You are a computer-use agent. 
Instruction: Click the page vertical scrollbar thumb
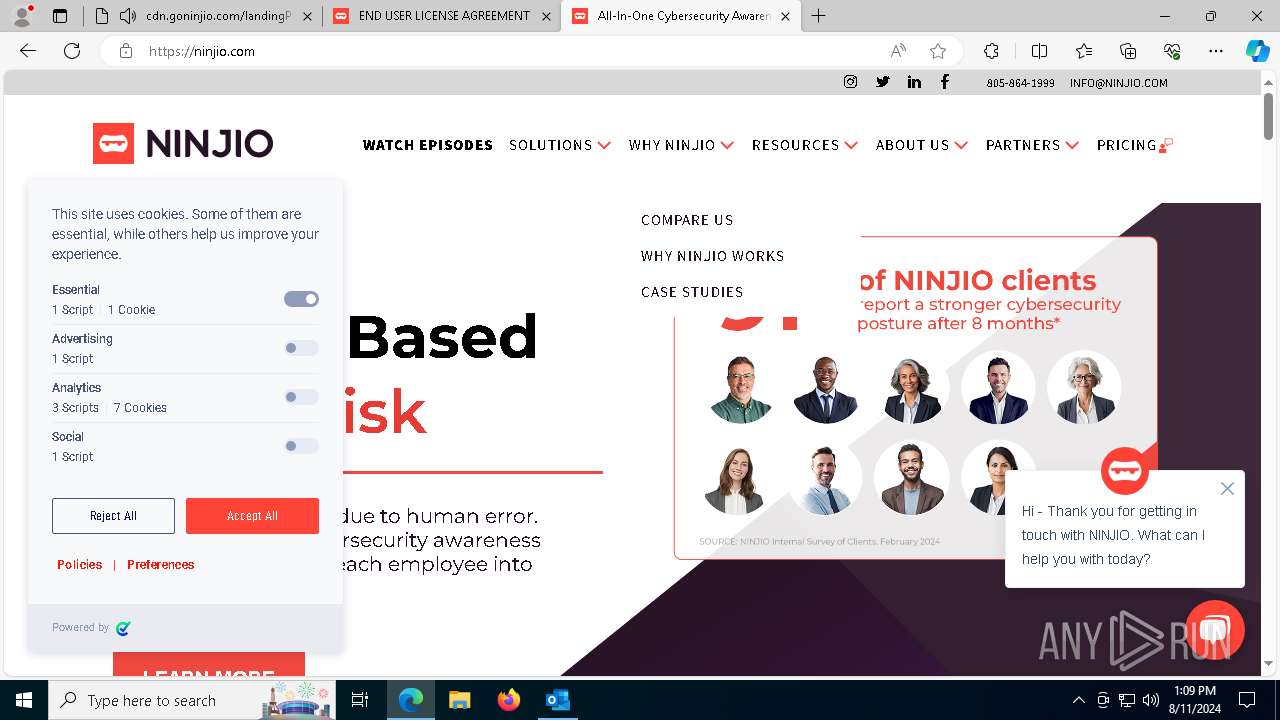point(1269,117)
